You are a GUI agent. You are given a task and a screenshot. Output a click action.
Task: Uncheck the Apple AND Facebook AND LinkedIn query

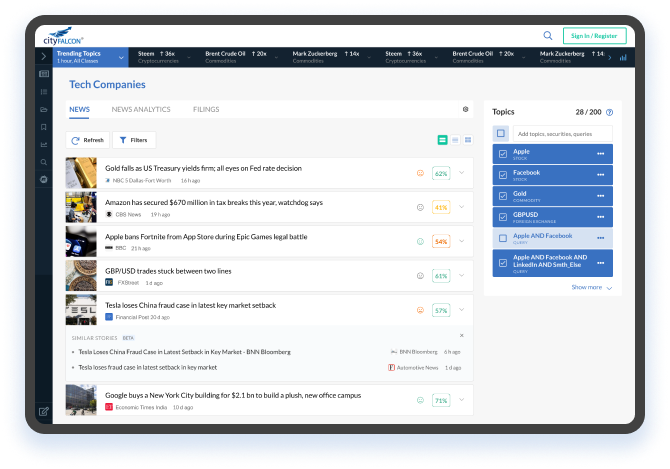(x=503, y=263)
